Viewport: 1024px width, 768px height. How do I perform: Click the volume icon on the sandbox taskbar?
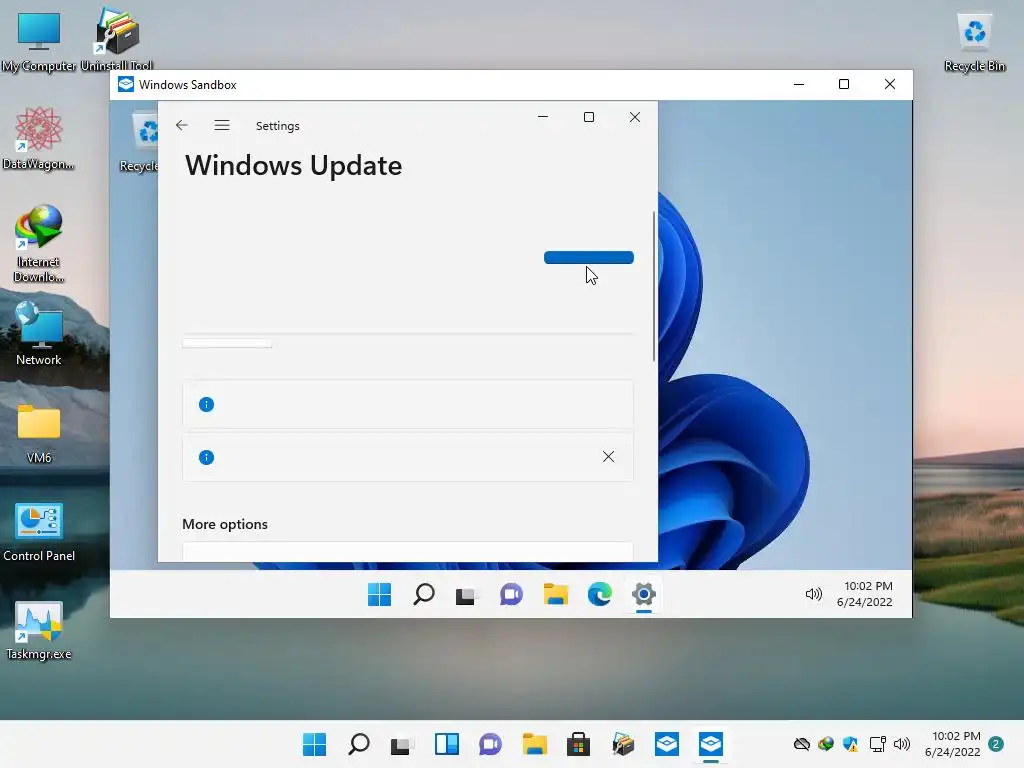pos(814,594)
